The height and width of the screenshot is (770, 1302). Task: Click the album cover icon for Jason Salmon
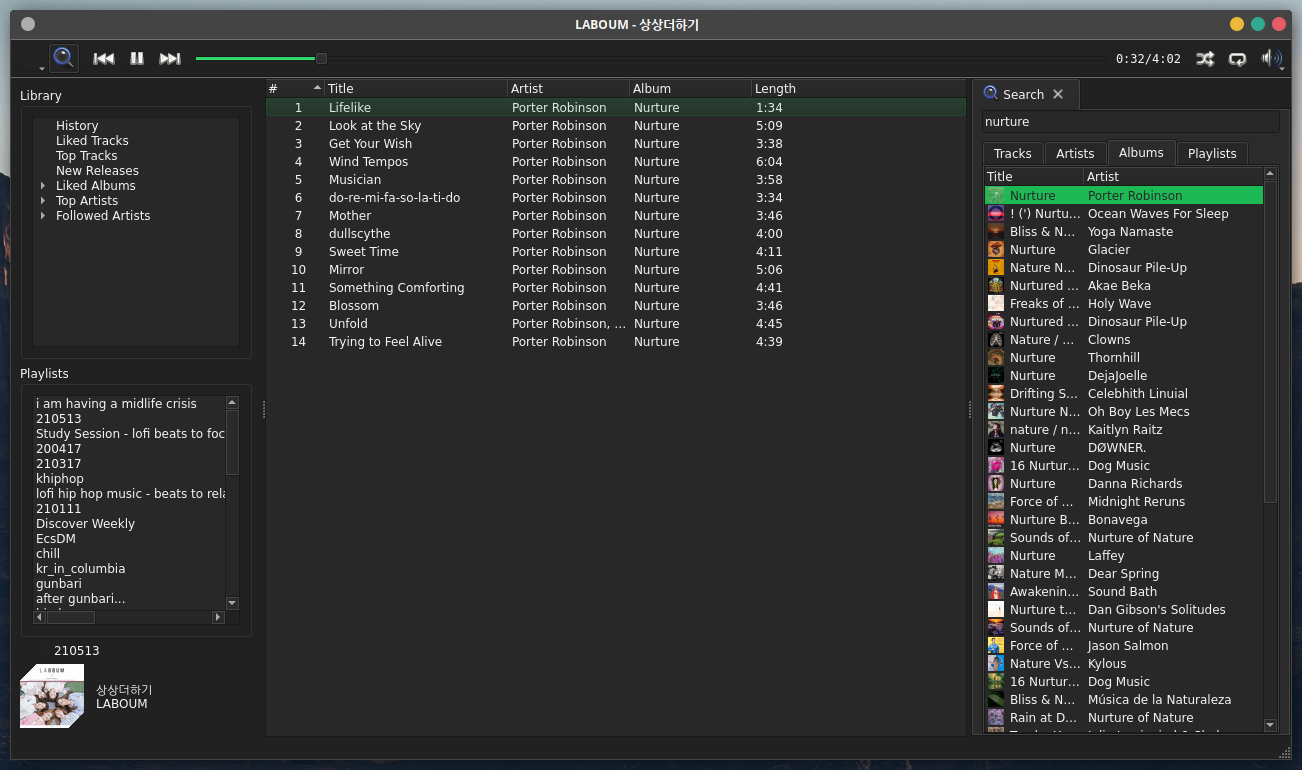tap(995, 646)
